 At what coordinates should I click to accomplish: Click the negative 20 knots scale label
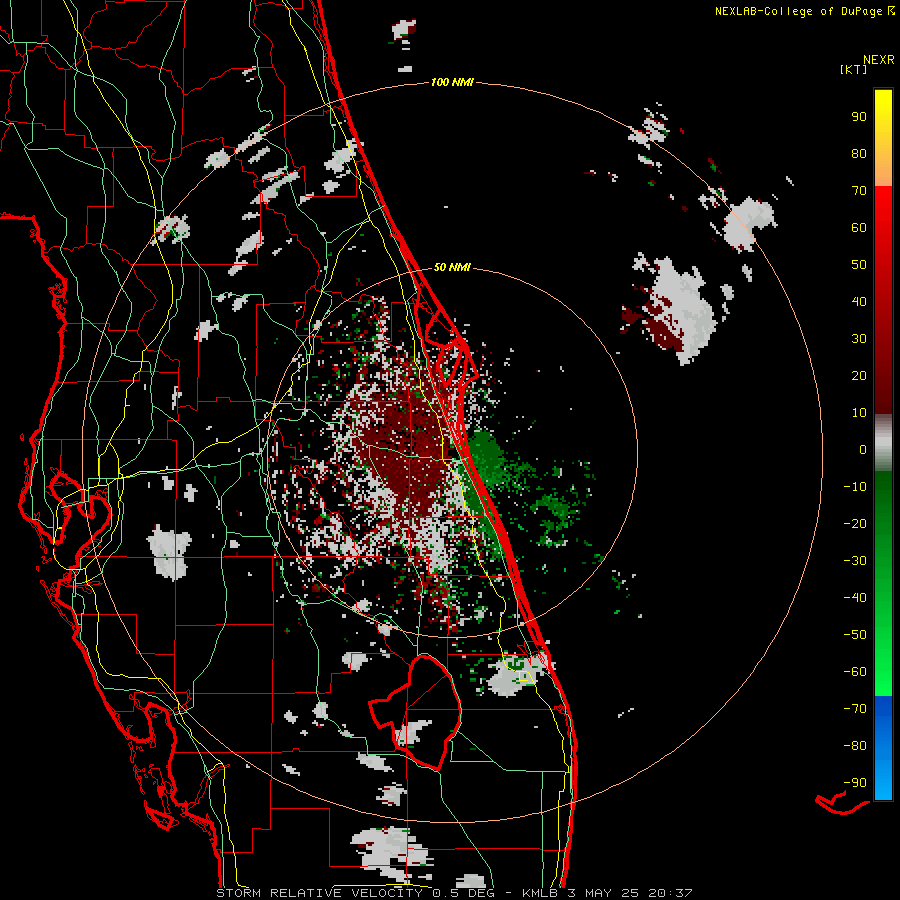point(855,524)
